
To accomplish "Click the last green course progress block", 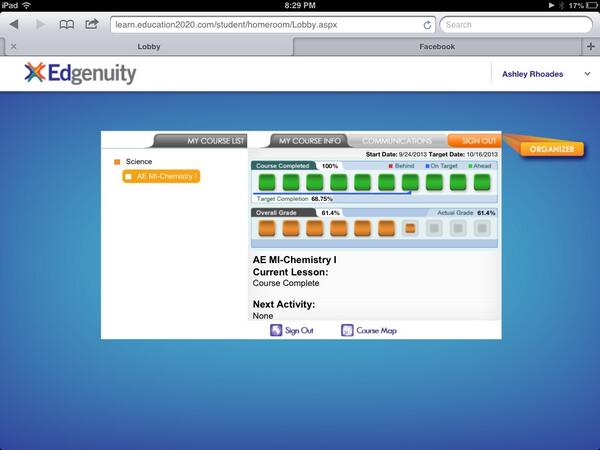I will [482, 182].
